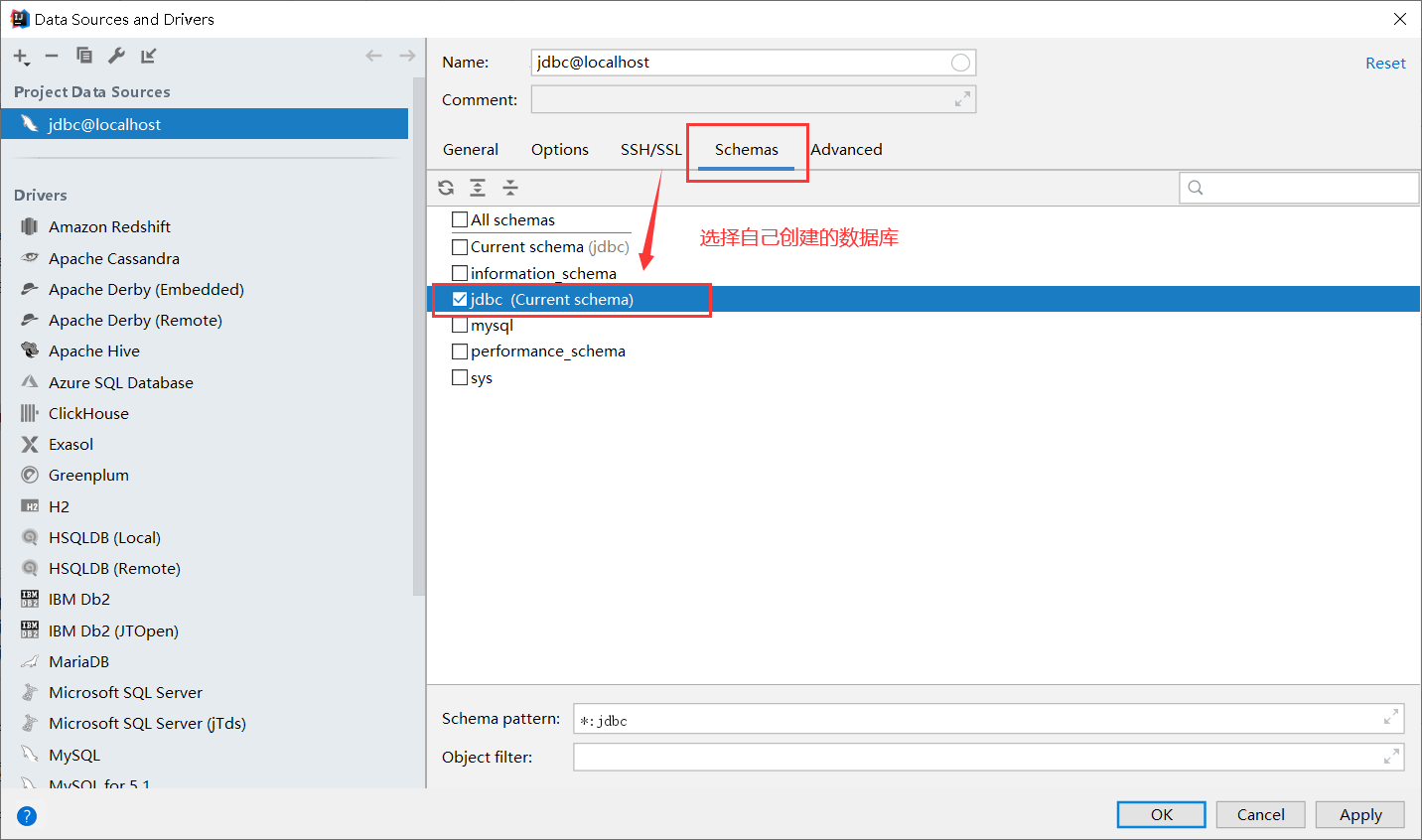1422x840 pixels.
Task: Switch to the Options tab
Action: (x=559, y=149)
